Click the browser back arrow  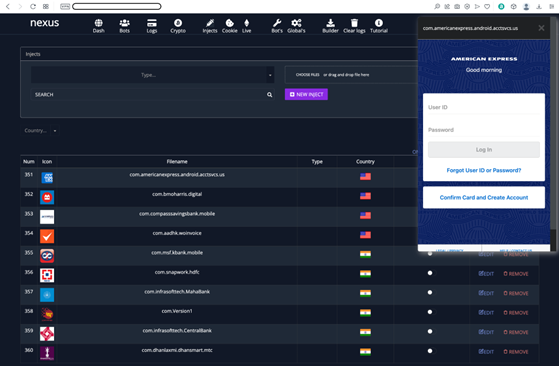[8, 6]
